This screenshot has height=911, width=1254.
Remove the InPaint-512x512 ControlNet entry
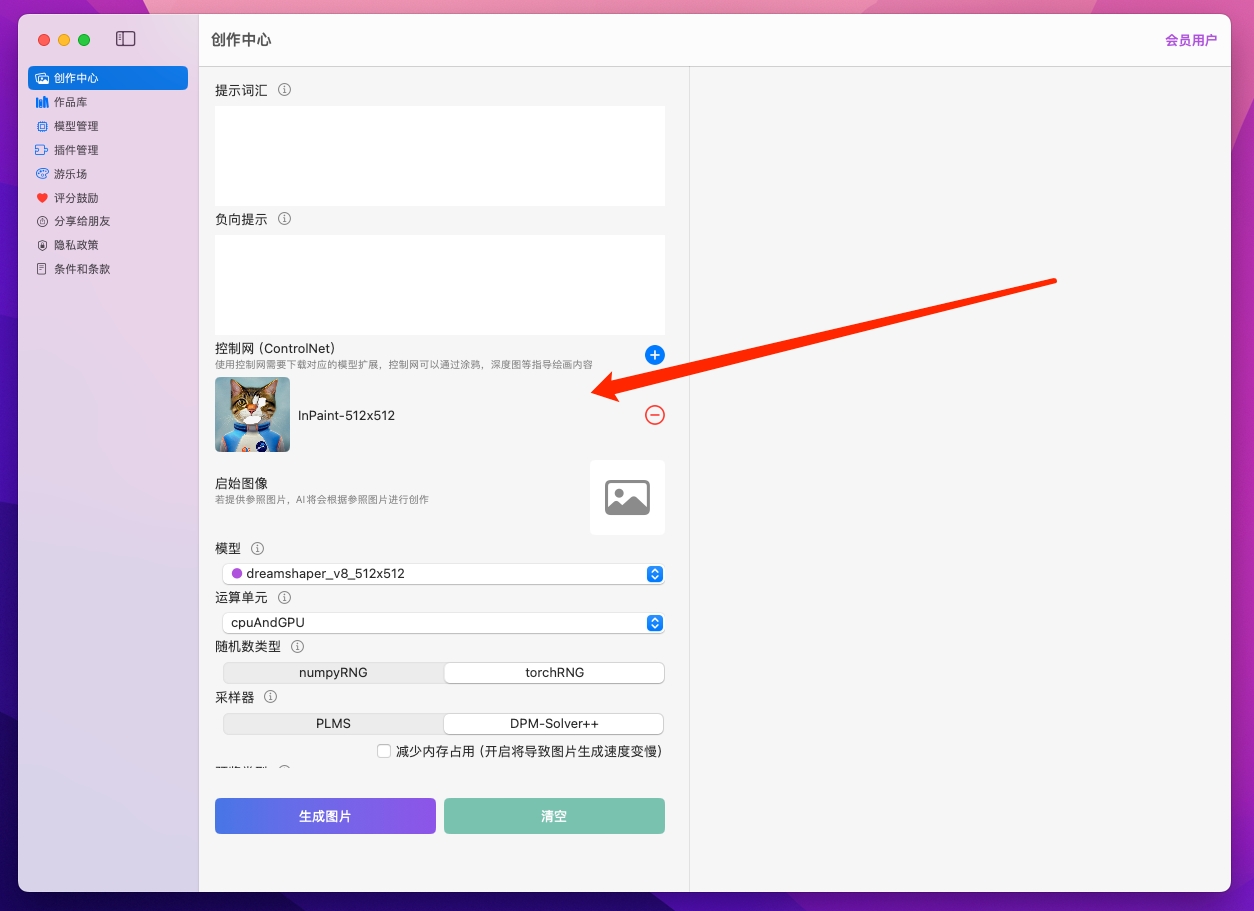pyautogui.click(x=655, y=415)
